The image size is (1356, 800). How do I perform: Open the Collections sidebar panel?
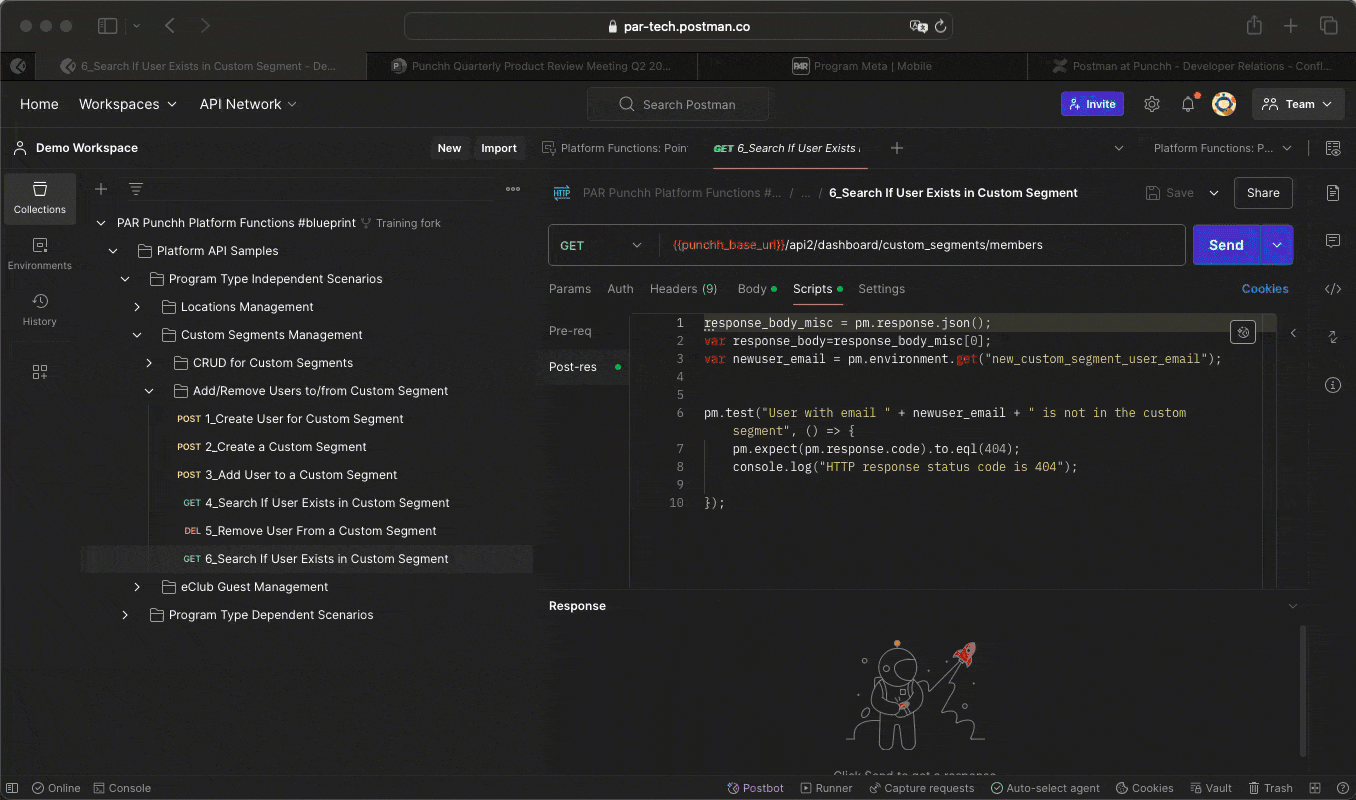[x=40, y=197]
